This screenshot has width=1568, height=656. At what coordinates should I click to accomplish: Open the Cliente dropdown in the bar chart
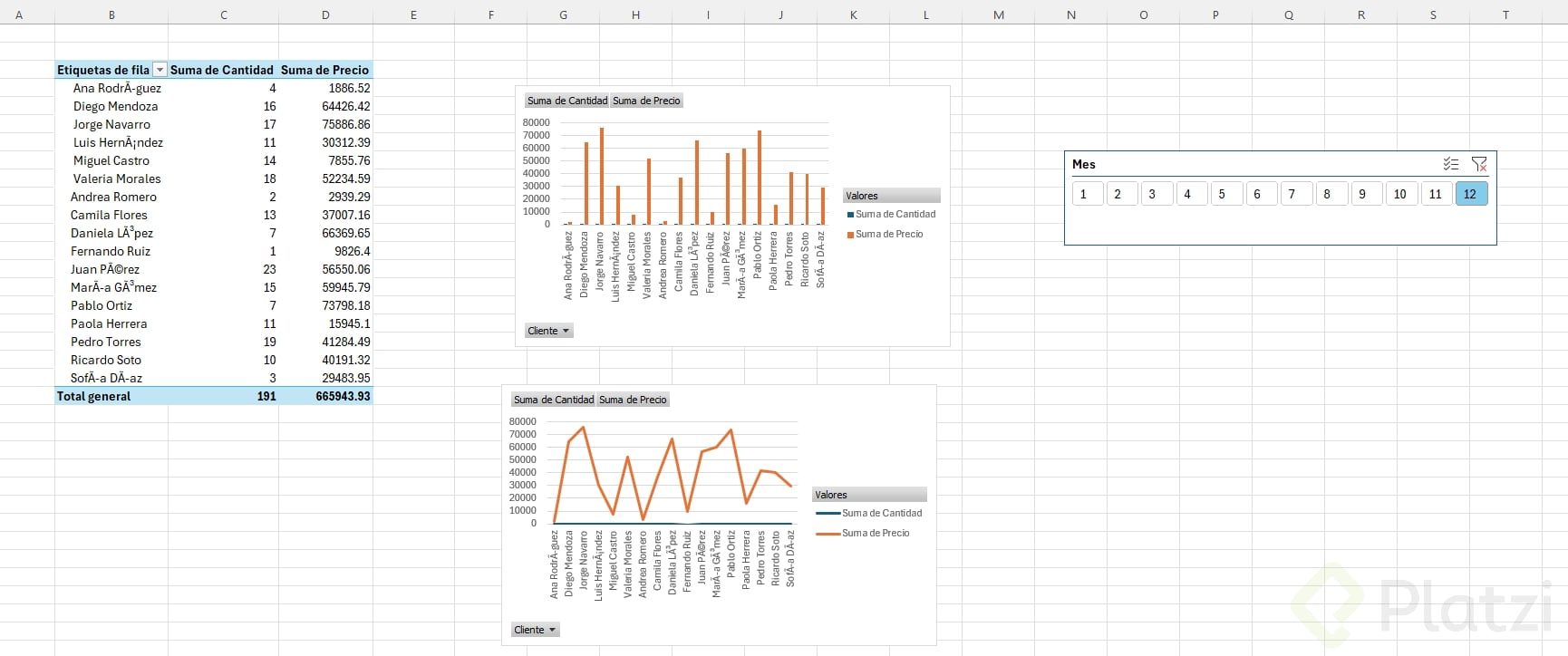coord(548,331)
